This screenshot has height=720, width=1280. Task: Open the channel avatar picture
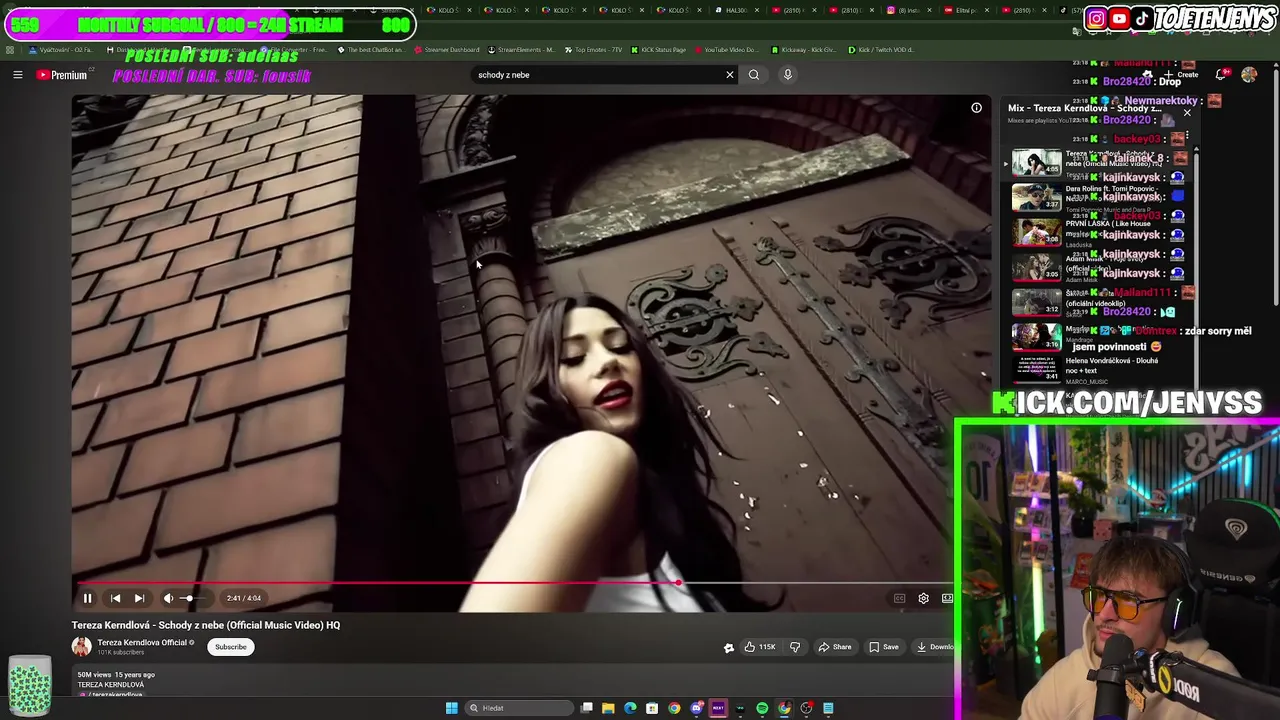coord(81,647)
